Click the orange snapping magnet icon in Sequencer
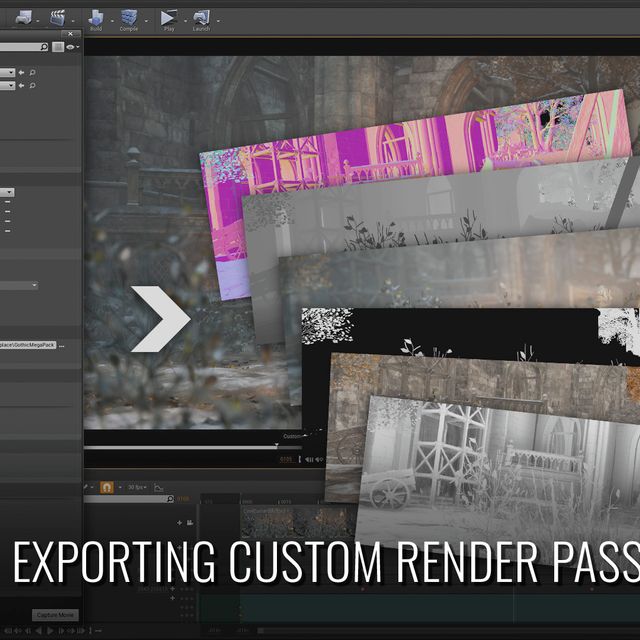Viewport: 640px width, 640px height. coord(104,486)
